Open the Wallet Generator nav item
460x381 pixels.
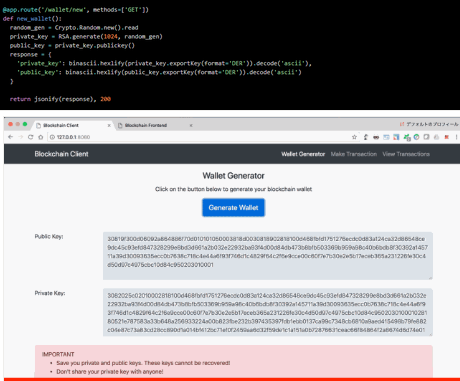[303, 154]
